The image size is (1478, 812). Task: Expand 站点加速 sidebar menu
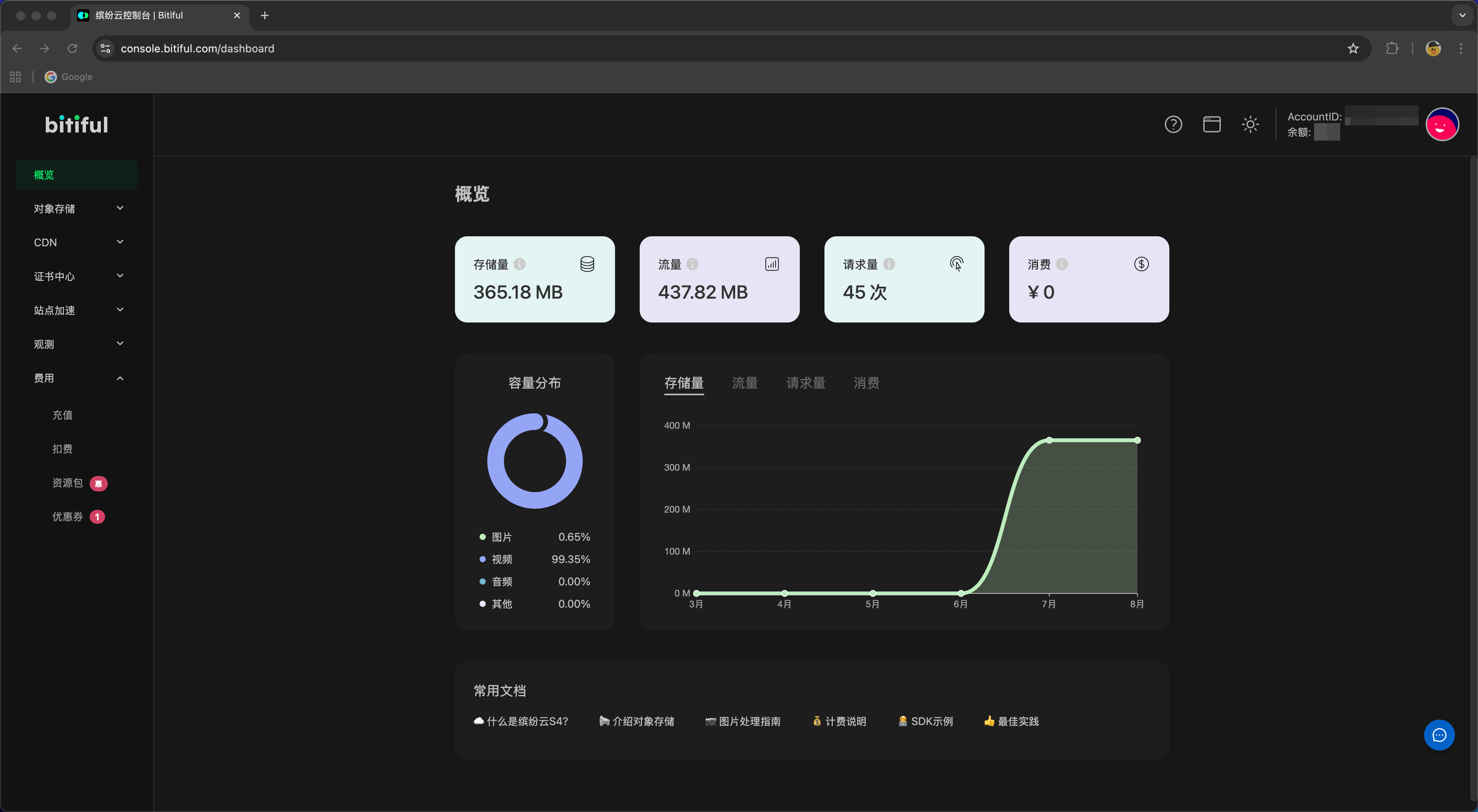click(76, 311)
